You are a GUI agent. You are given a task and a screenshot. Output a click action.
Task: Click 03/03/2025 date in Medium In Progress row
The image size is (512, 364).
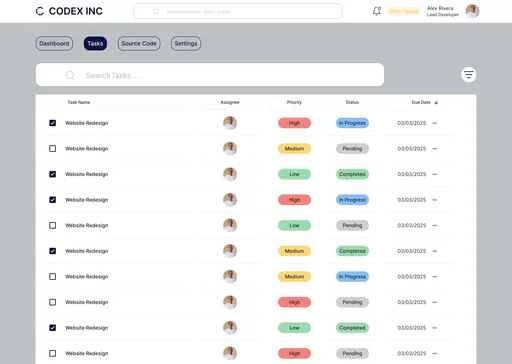click(412, 277)
